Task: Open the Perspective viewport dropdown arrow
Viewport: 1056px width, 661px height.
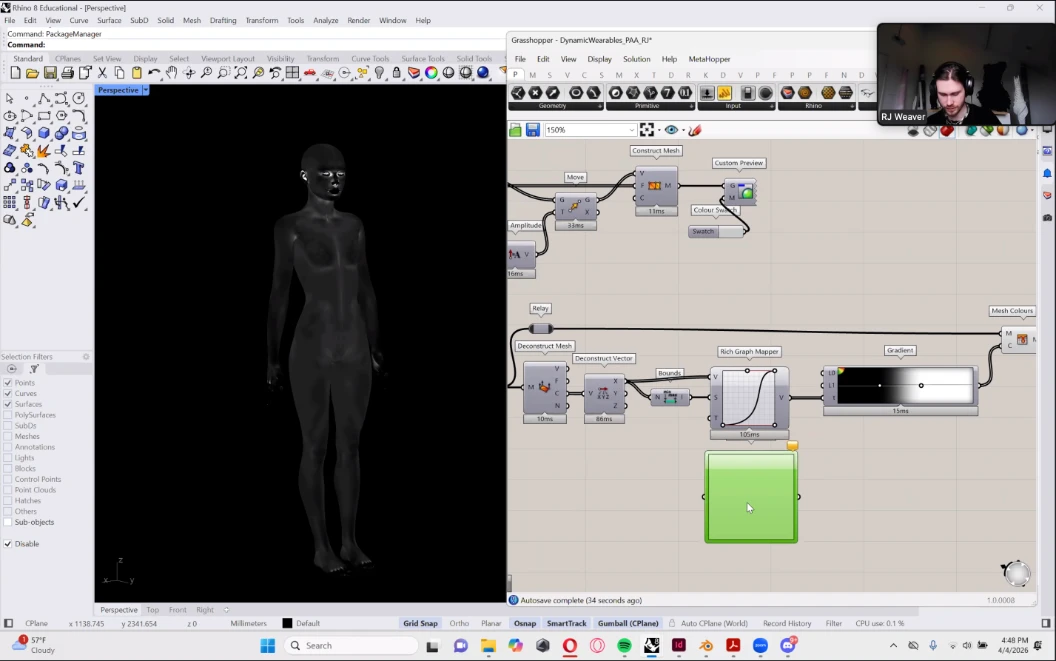Action: [146, 90]
